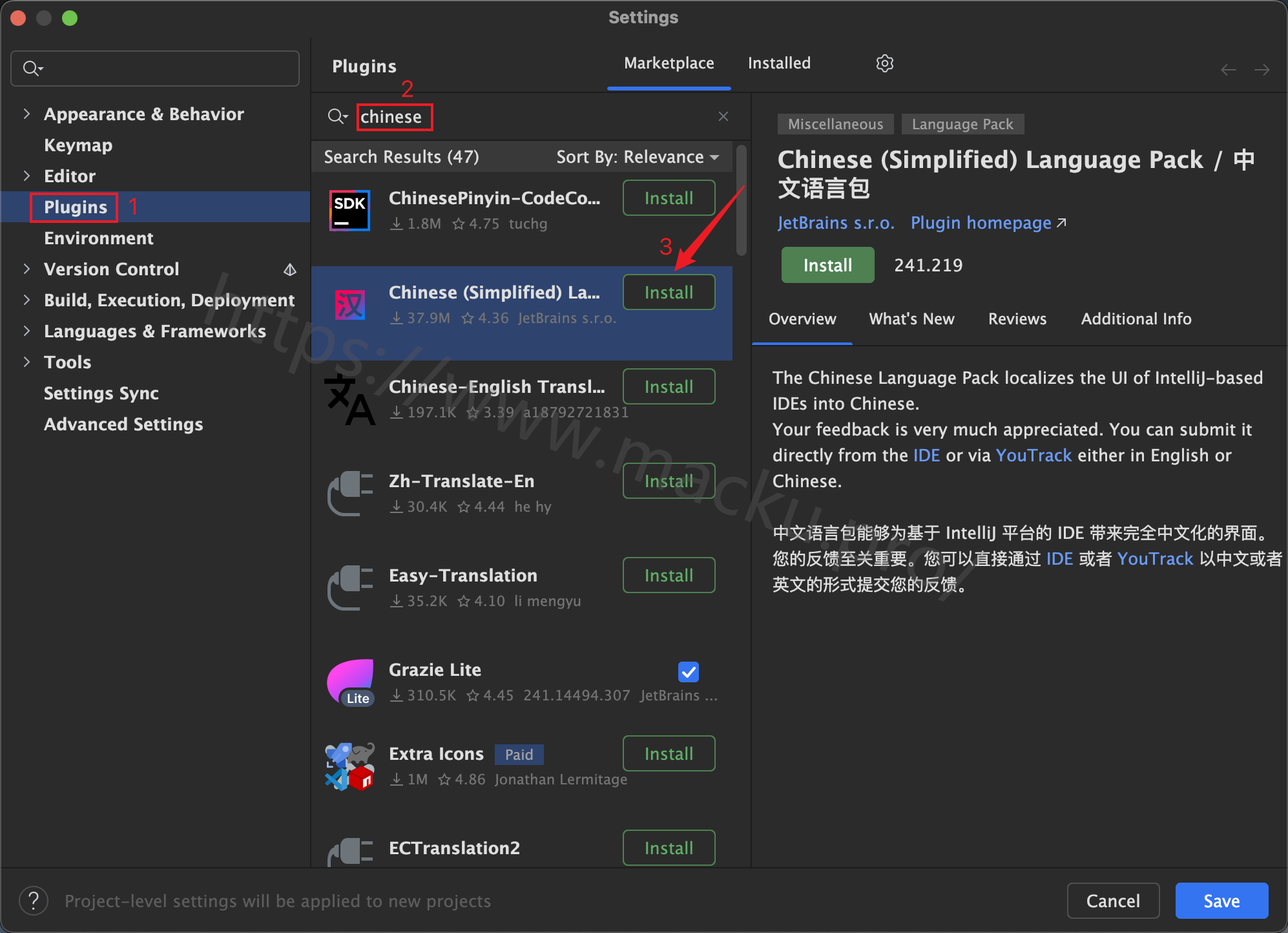Install Chinese (Simplified) Language Pack from list
Image resolution: width=1288 pixels, height=933 pixels.
pyautogui.click(x=669, y=292)
